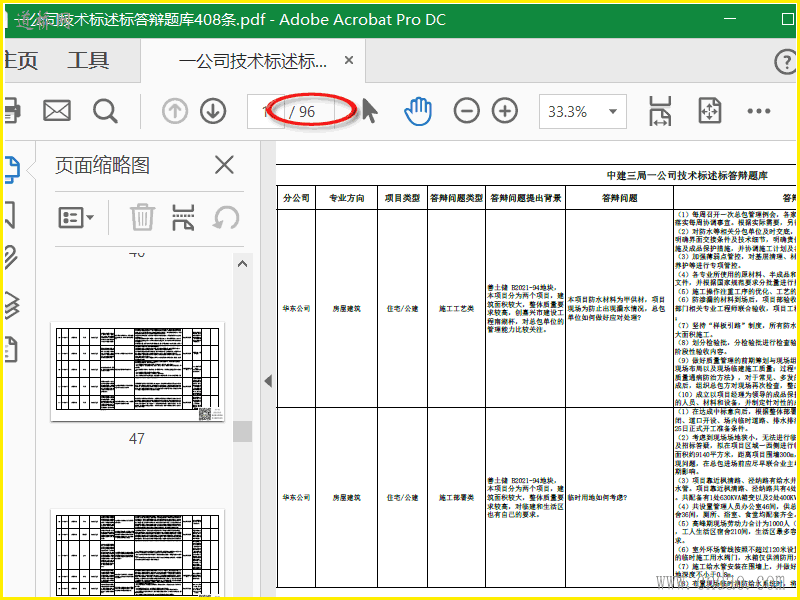Screen dimensions: 800x600
Task: Click the fit width scrolling mode icon
Action: point(660,111)
